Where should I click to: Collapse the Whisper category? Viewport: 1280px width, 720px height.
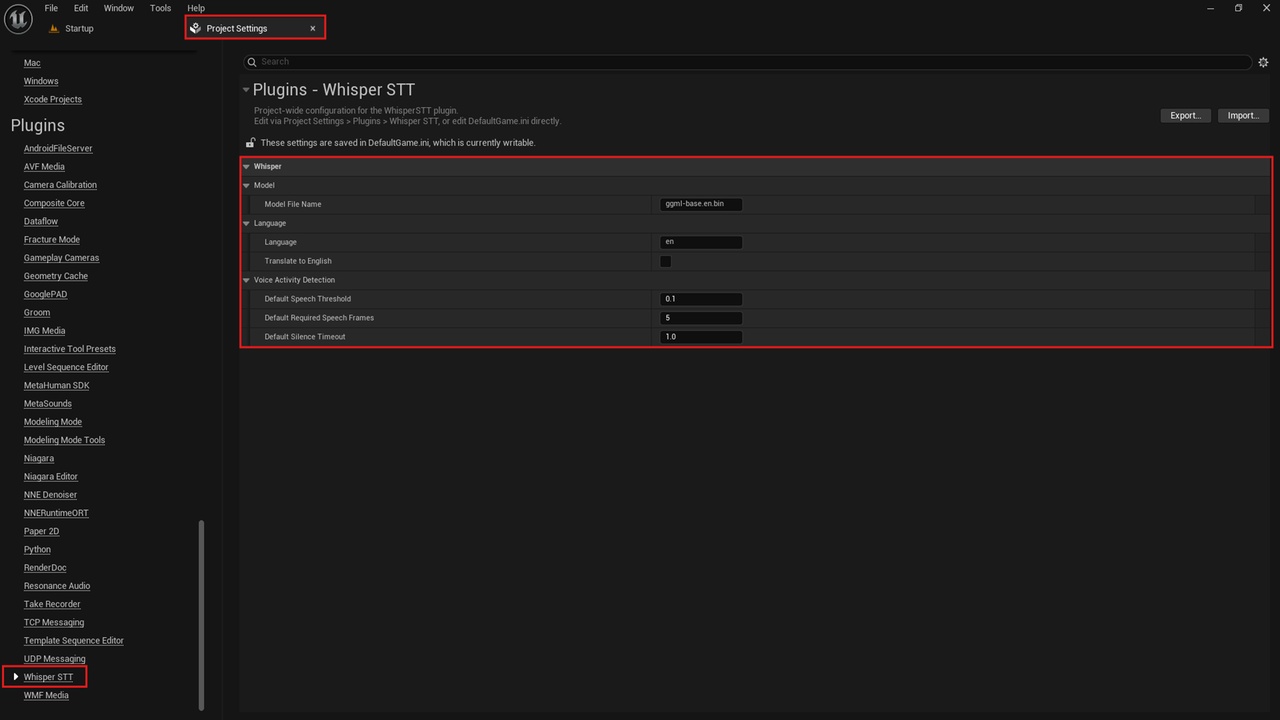click(246, 167)
